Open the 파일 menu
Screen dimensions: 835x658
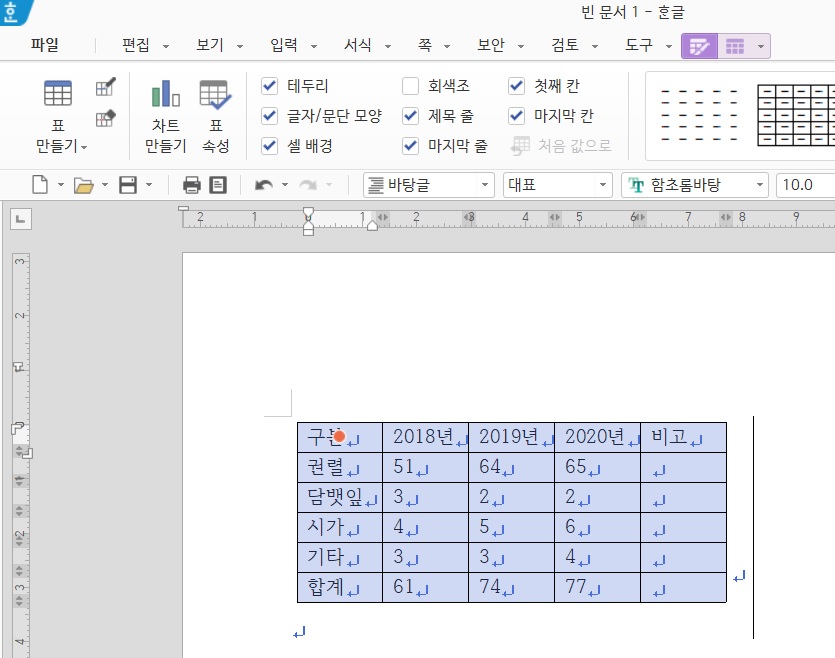[44, 45]
